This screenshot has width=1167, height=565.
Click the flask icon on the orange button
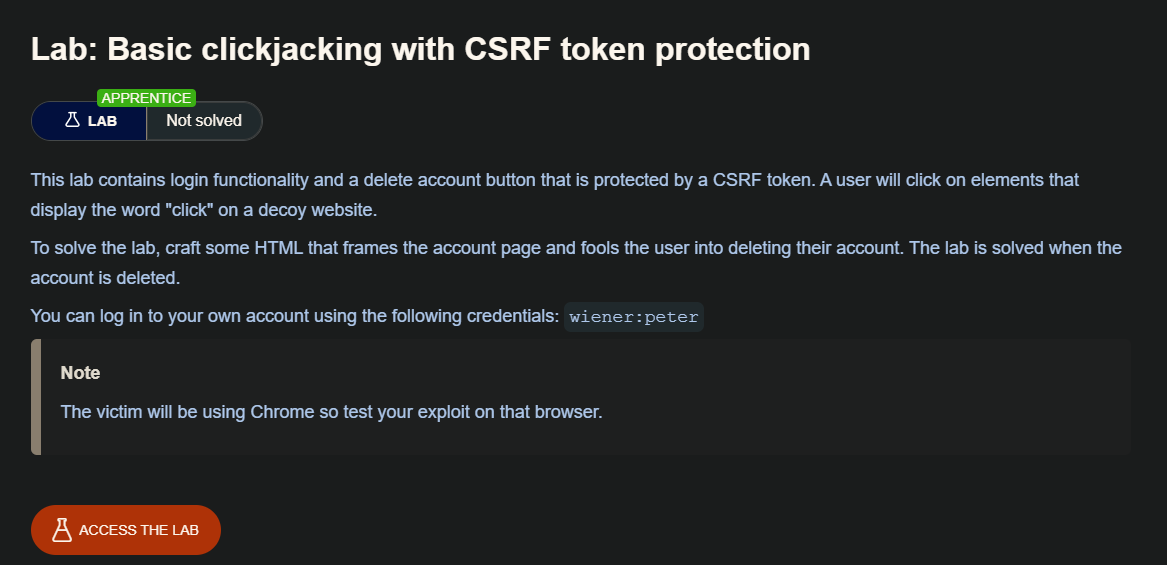(61, 530)
